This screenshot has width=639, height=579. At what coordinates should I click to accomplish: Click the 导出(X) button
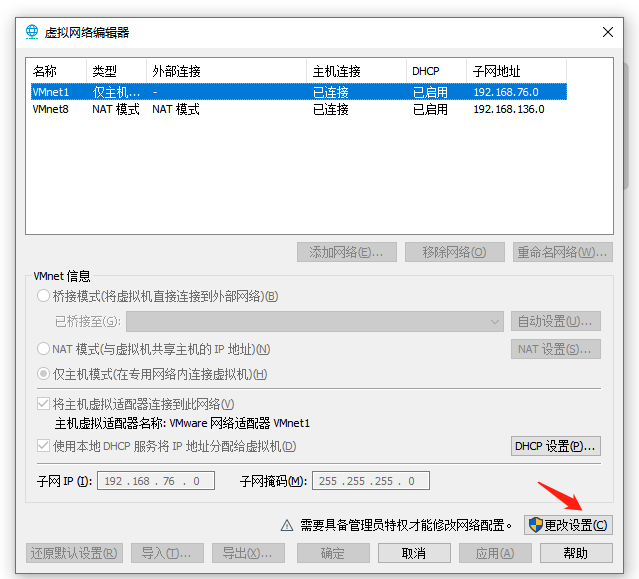pyautogui.click(x=248, y=553)
